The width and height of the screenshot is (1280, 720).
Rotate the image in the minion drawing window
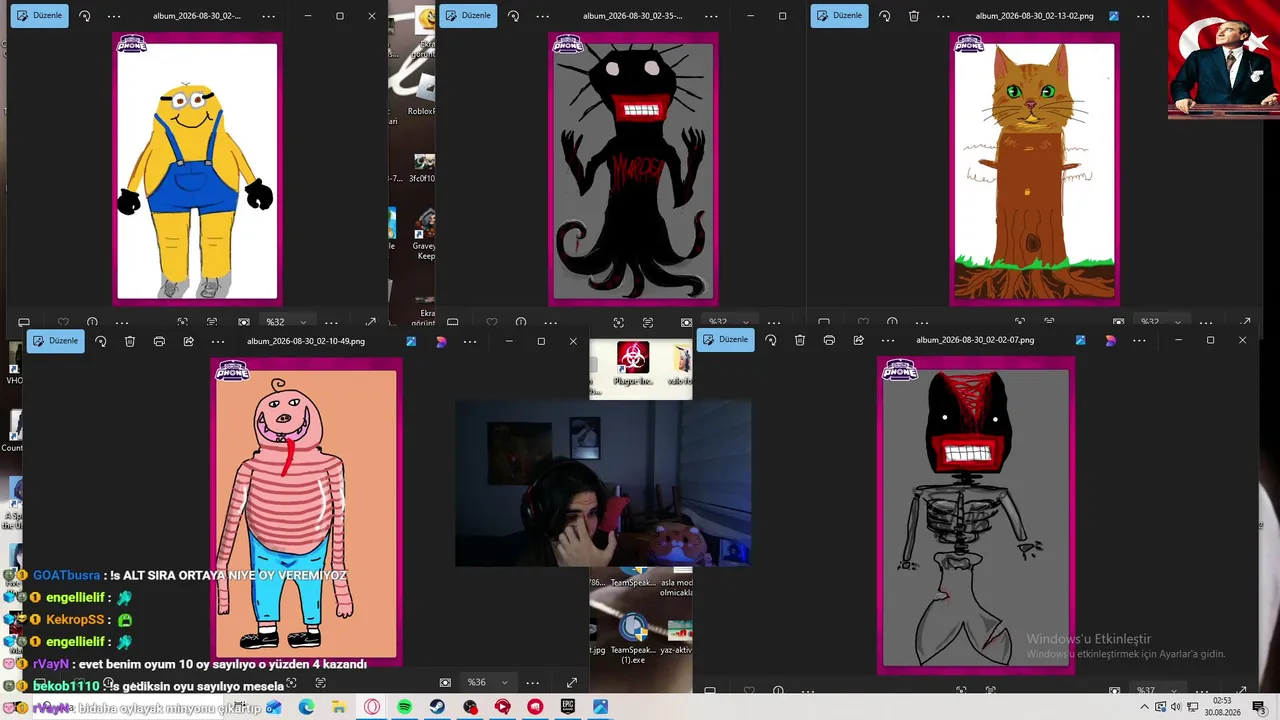click(84, 16)
